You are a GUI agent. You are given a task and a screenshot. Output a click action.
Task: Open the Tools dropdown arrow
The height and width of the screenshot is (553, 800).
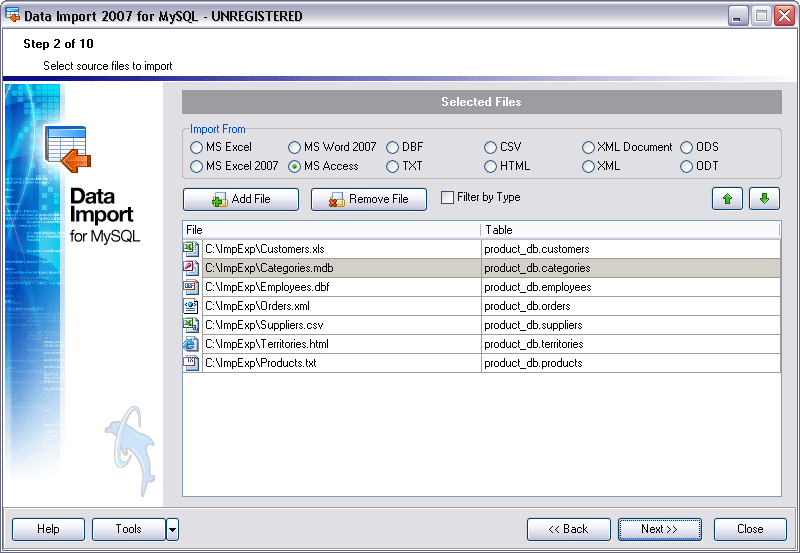[x=172, y=529]
